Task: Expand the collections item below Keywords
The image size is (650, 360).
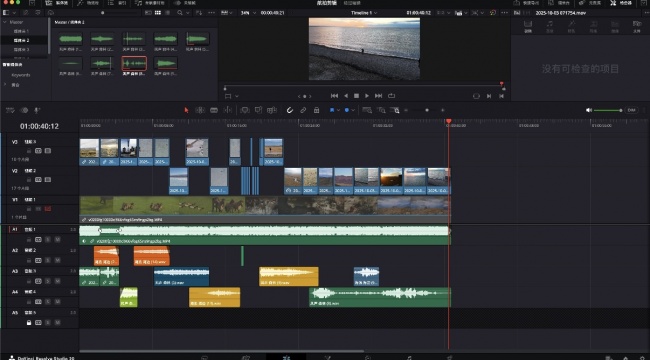Action: pyautogui.click(x=5, y=85)
